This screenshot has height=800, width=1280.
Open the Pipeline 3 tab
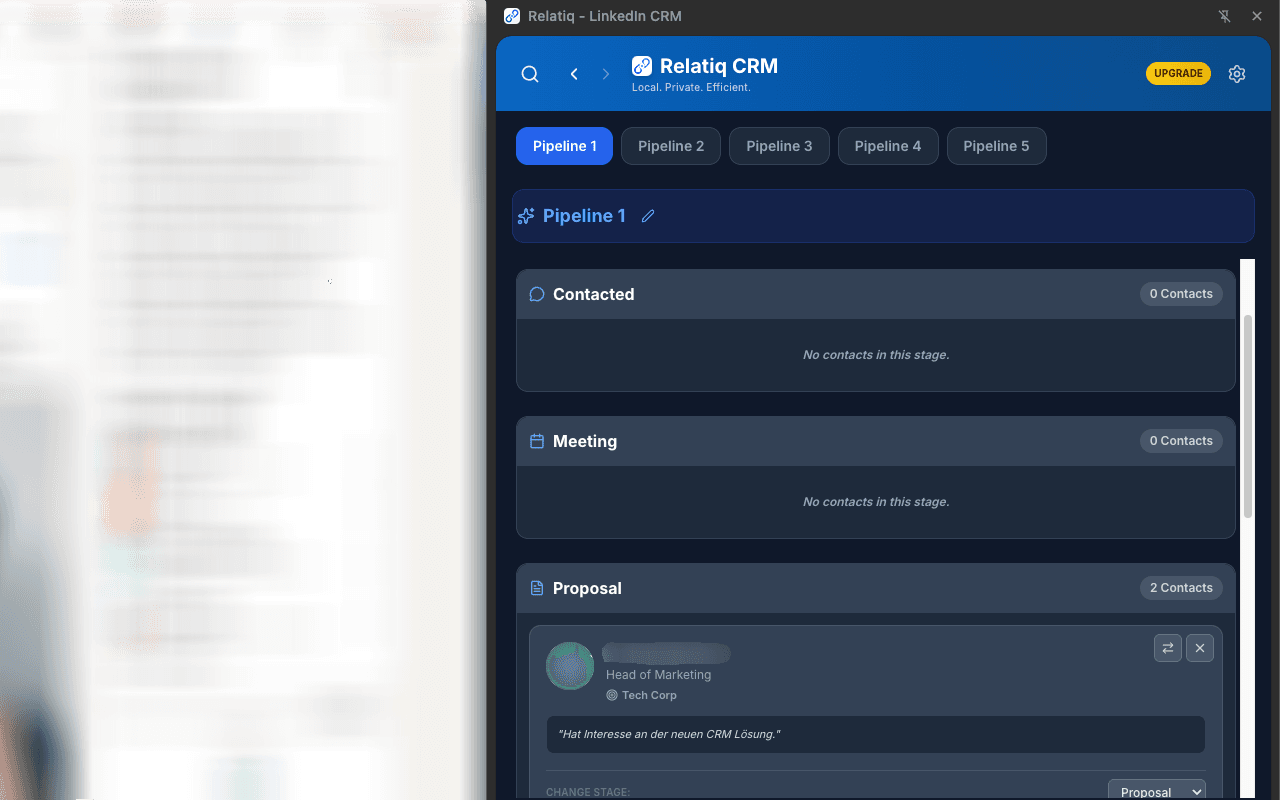[x=779, y=146]
